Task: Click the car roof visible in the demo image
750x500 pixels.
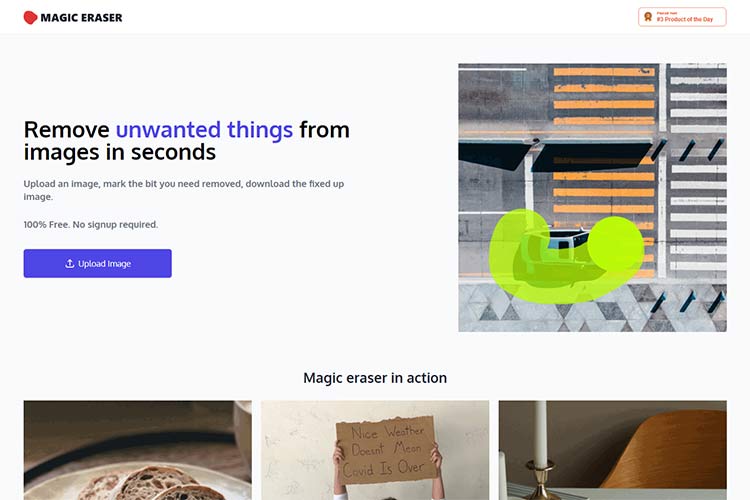Action: [x=567, y=239]
